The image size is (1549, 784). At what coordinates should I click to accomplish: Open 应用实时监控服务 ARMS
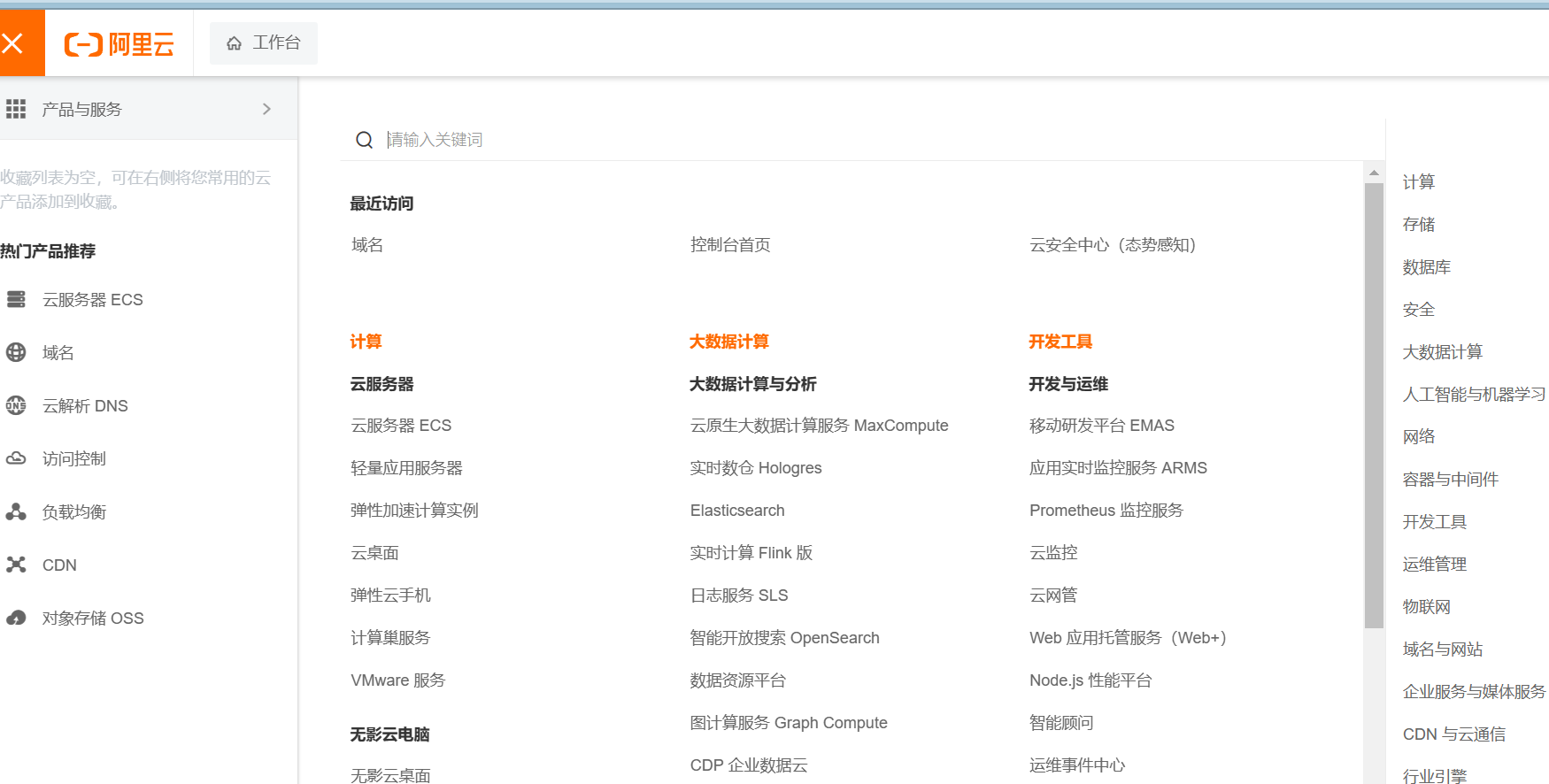coord(1118,468)
